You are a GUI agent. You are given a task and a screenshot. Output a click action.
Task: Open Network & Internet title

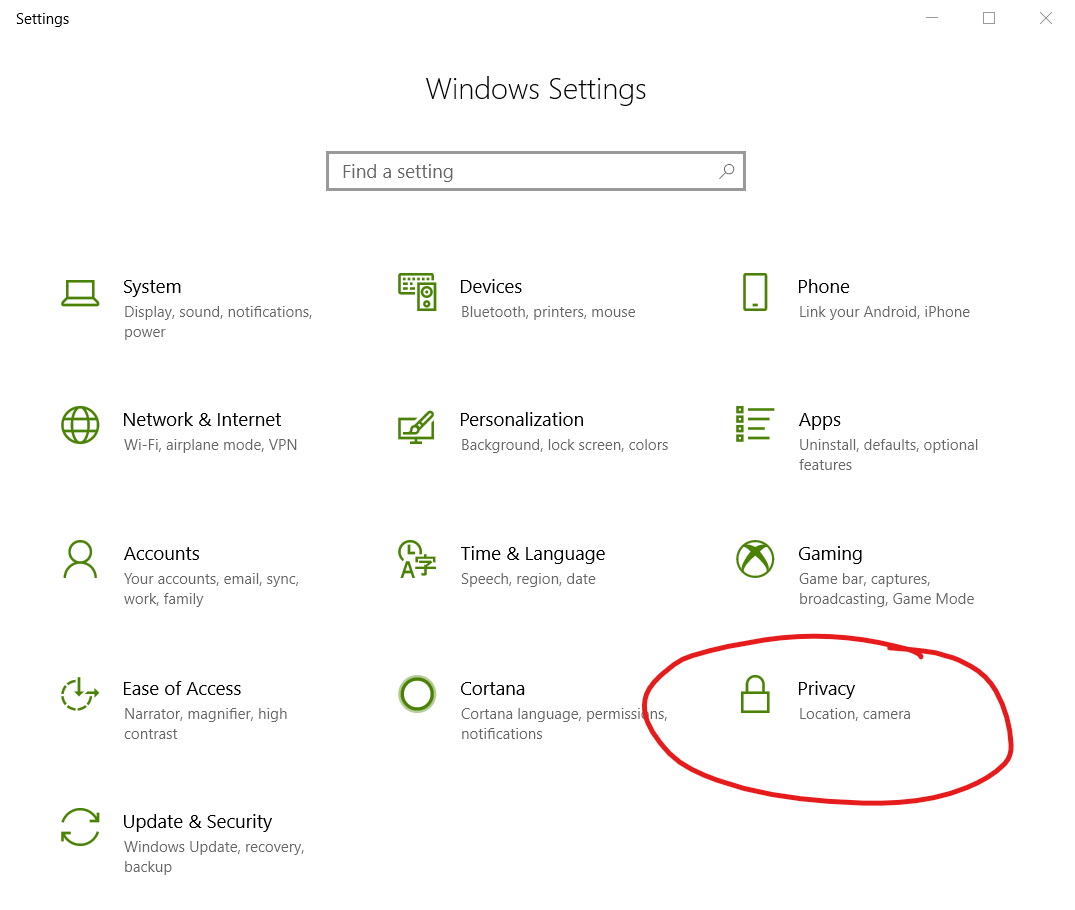click(202, 420)
